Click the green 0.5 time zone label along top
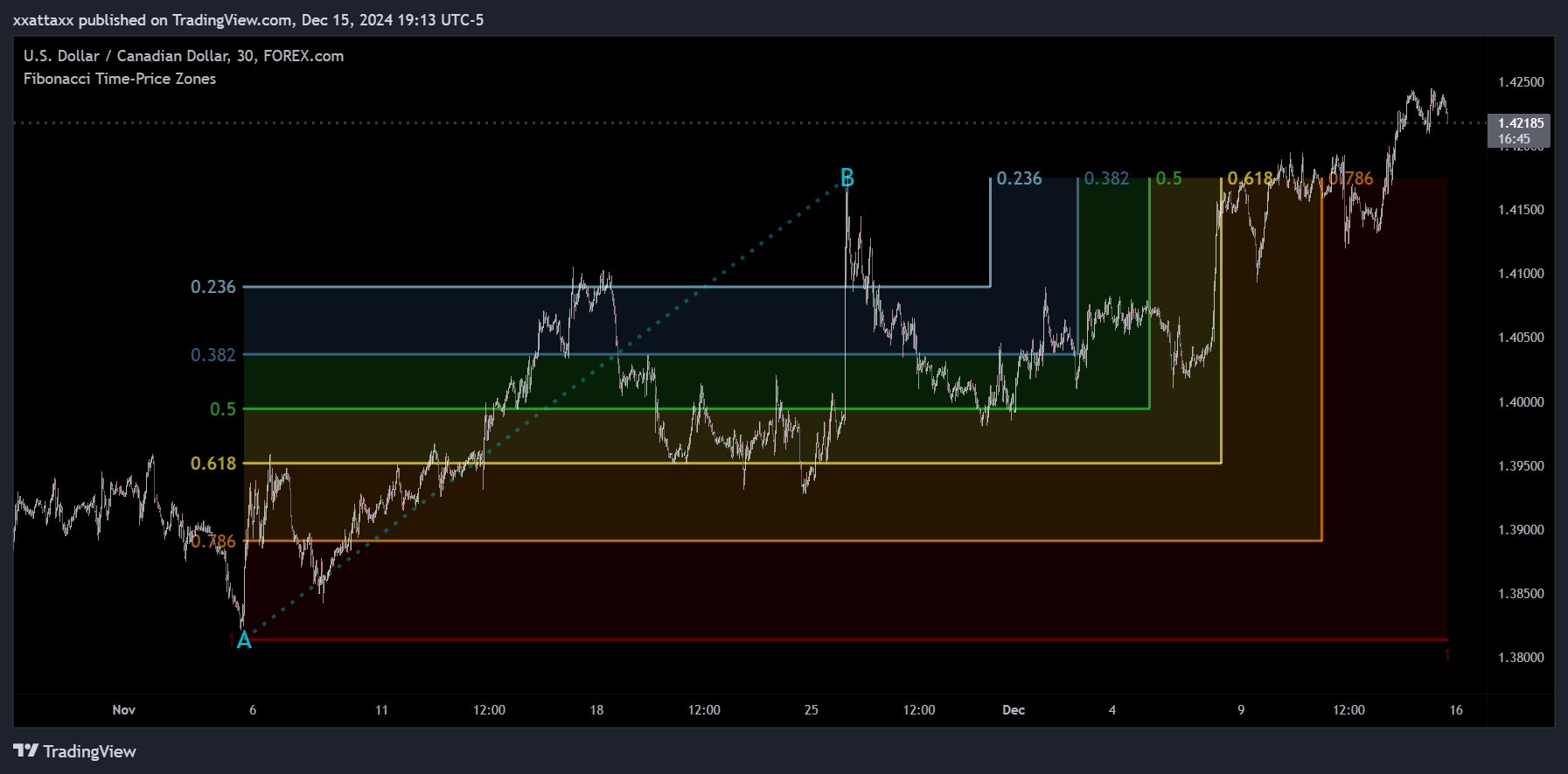This screenshot has width=1568, height=774. coord(1169,178)
